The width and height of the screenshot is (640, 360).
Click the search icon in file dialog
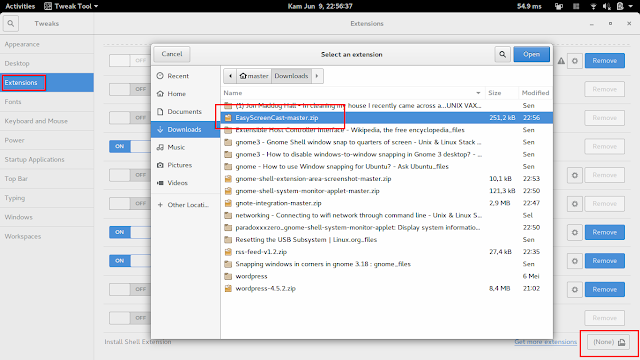tap(502, 54)
